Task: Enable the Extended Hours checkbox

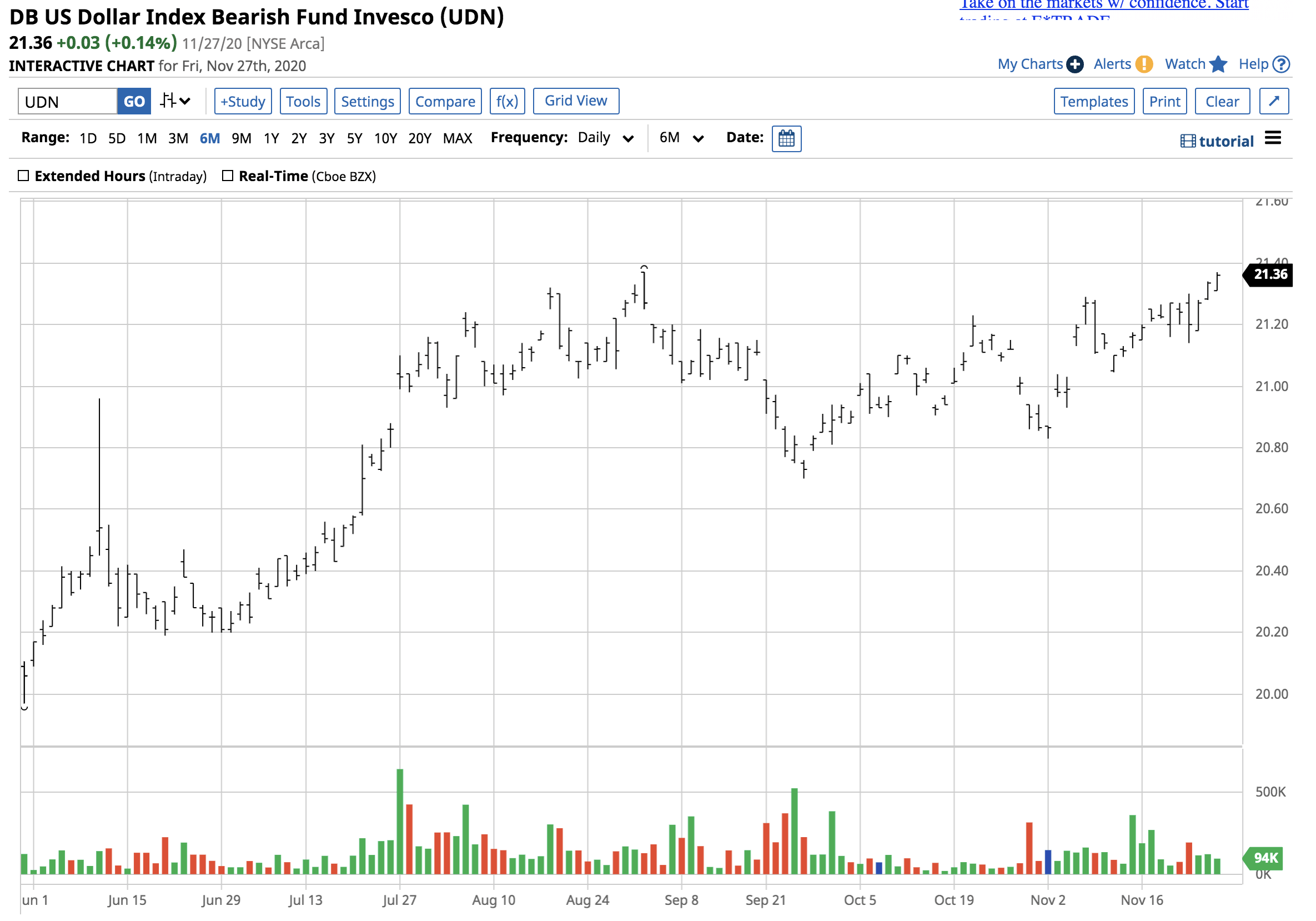Action: (x=23, y=176)
